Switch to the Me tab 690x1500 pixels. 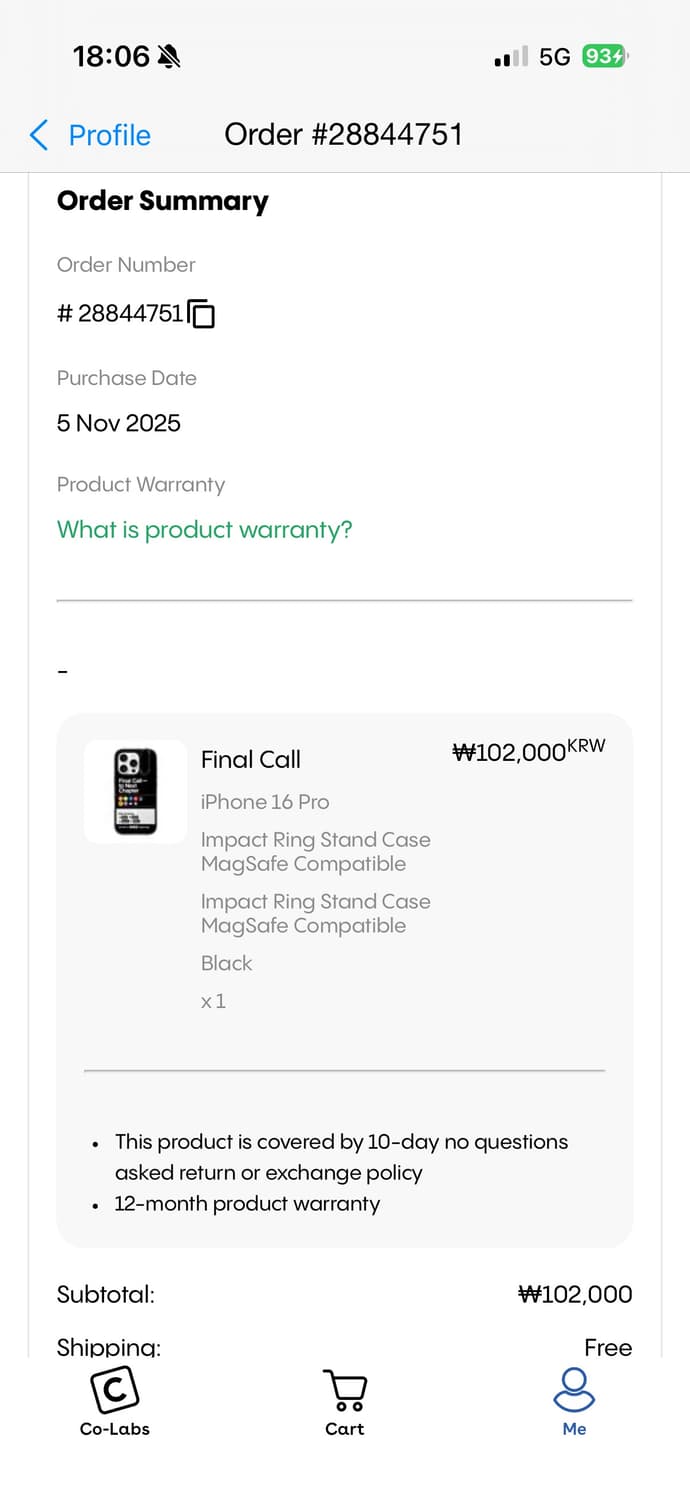[574, 1403]
